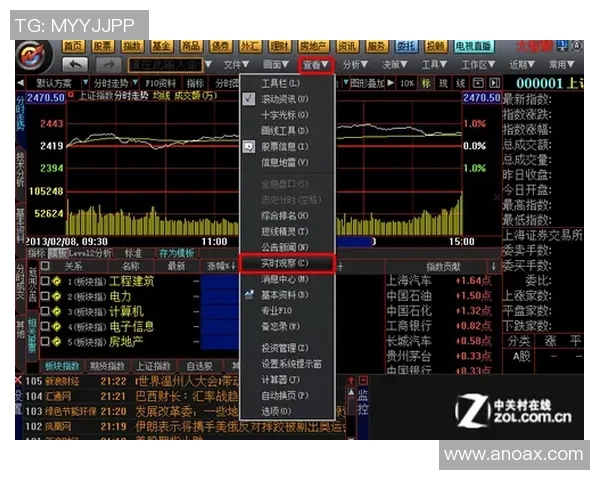
Task: Click the 存为模板 button
Action: [175, 253]
